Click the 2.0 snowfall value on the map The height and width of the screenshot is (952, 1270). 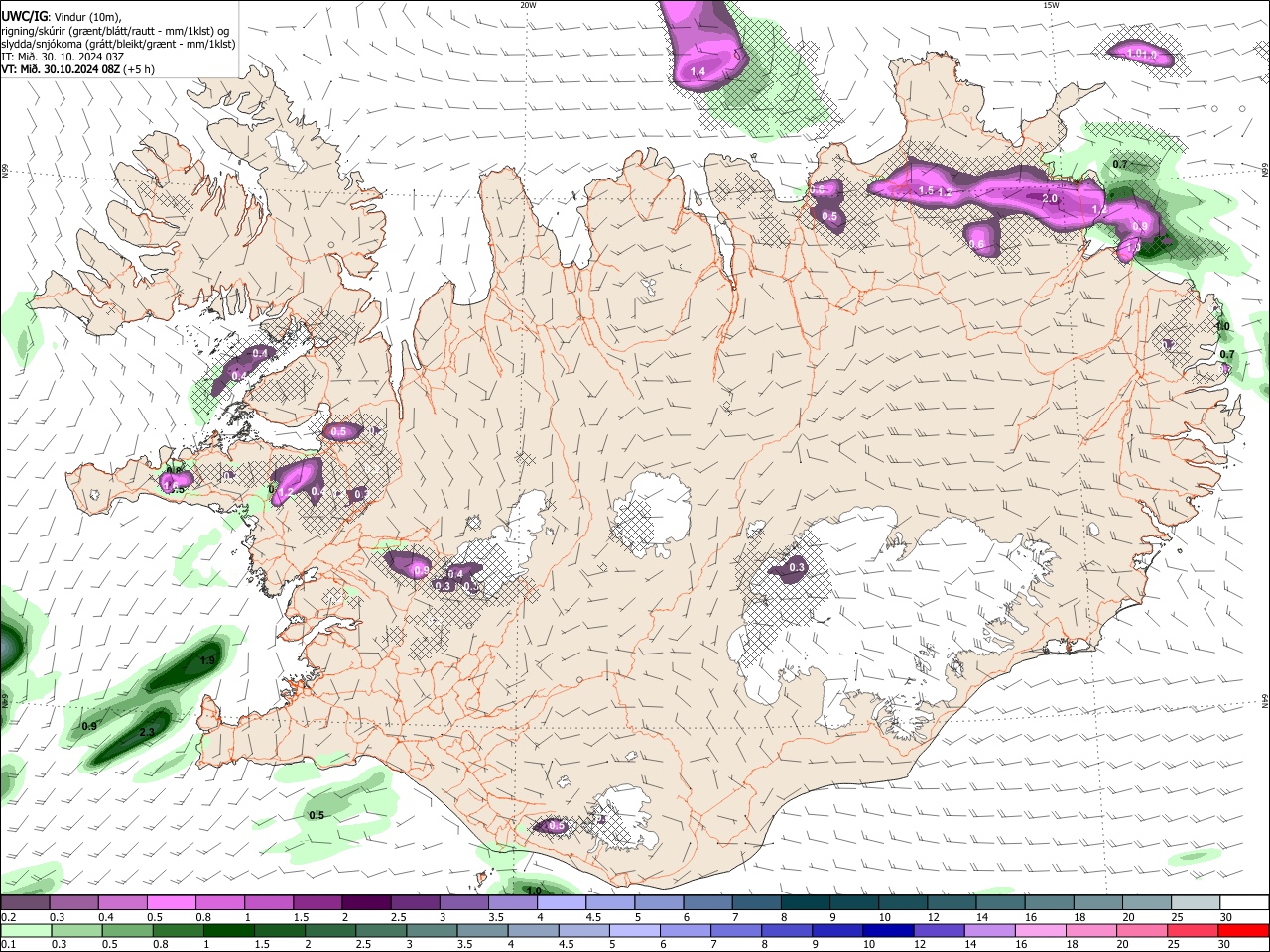(1050, 199)
